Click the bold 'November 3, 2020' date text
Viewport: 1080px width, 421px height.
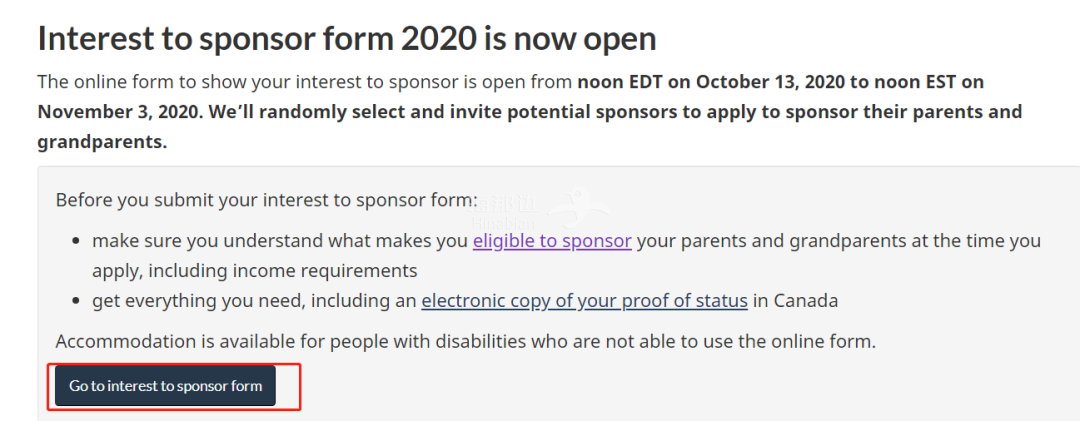(x=120, y=111)
